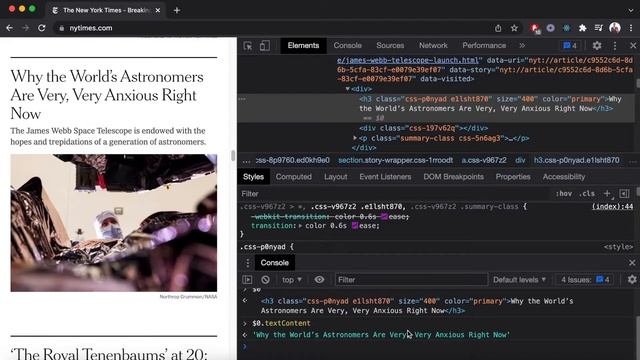
Task: Open the (index):44 source link
Action: tap(613, 207)
